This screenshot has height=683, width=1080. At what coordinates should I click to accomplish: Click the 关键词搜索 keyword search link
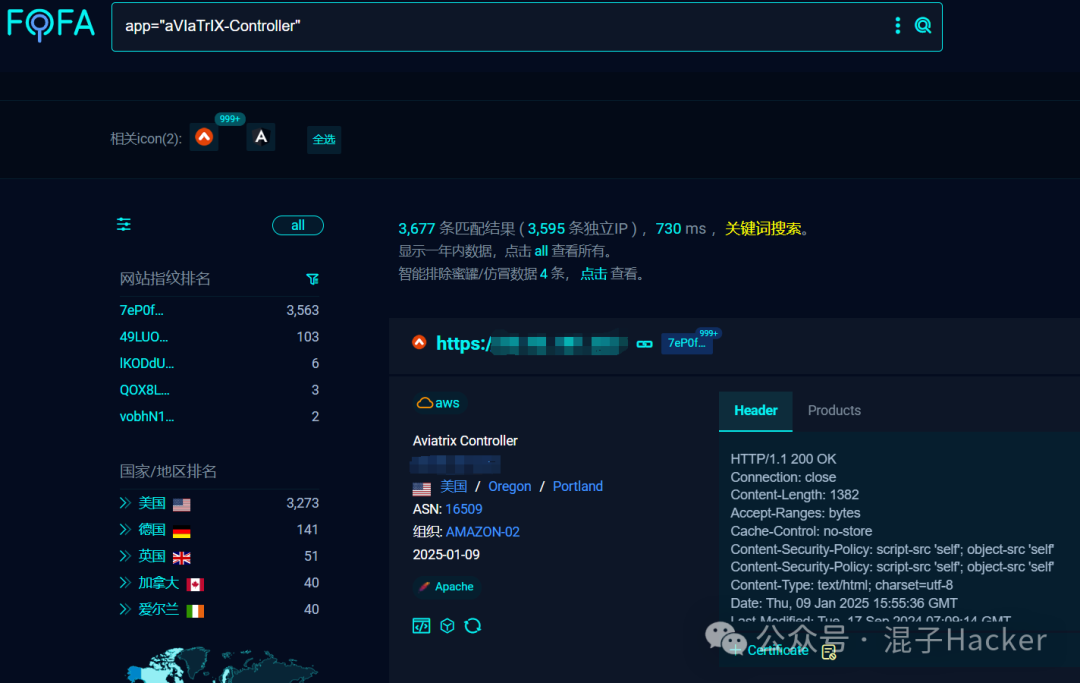pos(762,229)
